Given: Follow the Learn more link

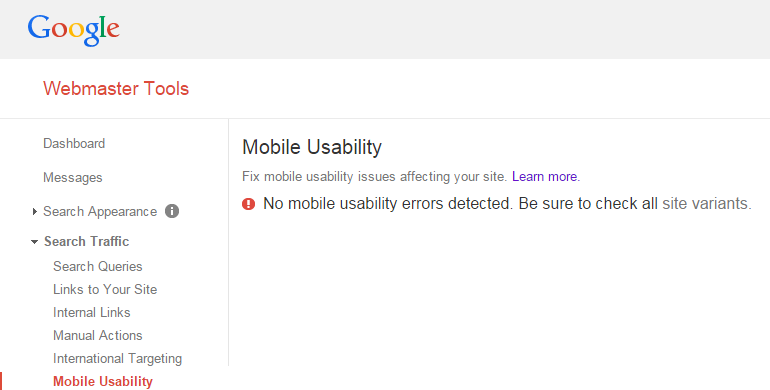Looking at the screenshot, I should pos(546,176).
